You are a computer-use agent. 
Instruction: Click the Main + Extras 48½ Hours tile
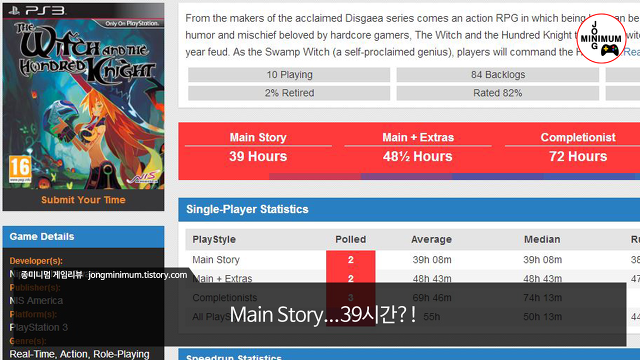click(x=418, y=147)
